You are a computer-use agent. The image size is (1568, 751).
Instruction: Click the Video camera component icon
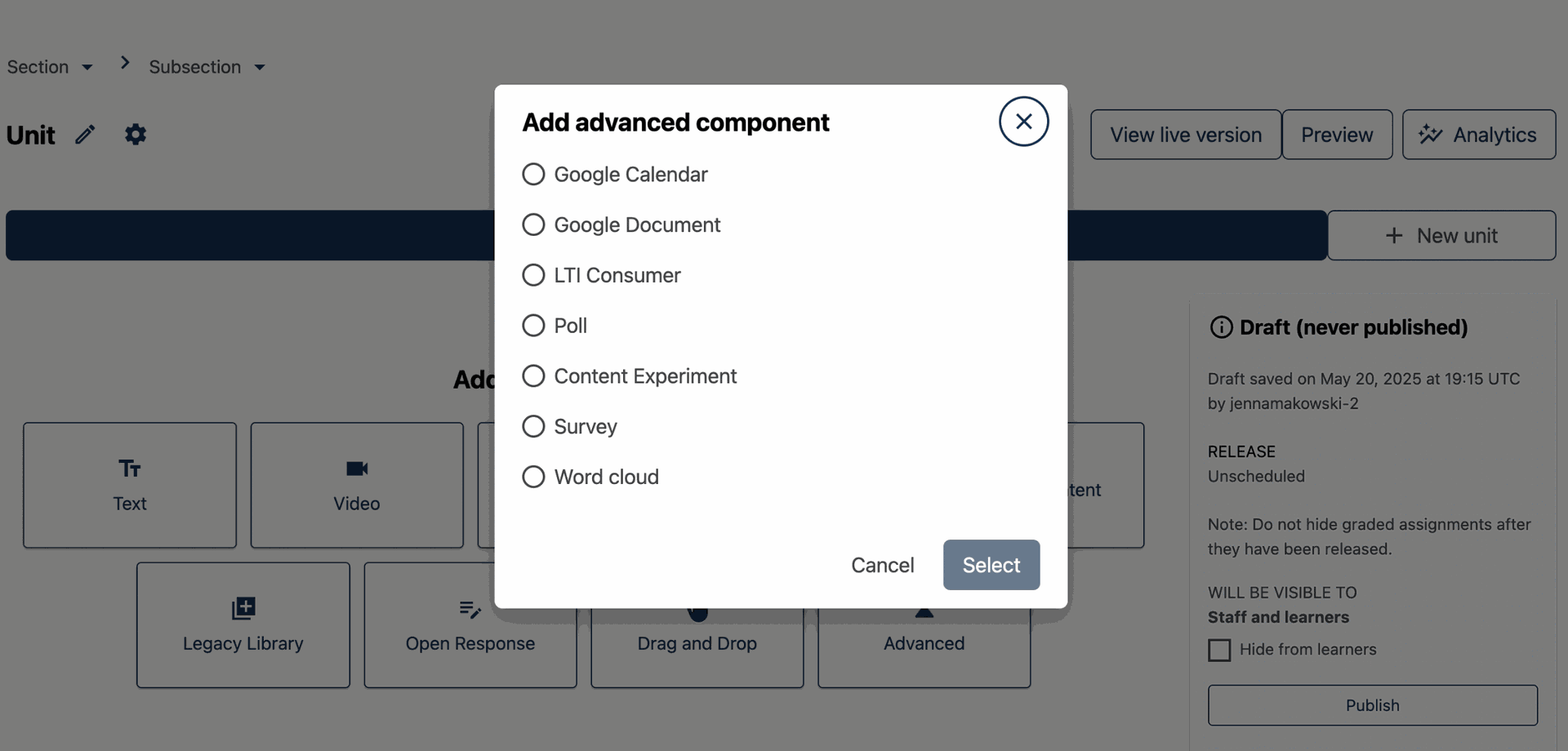click(357, 469)
